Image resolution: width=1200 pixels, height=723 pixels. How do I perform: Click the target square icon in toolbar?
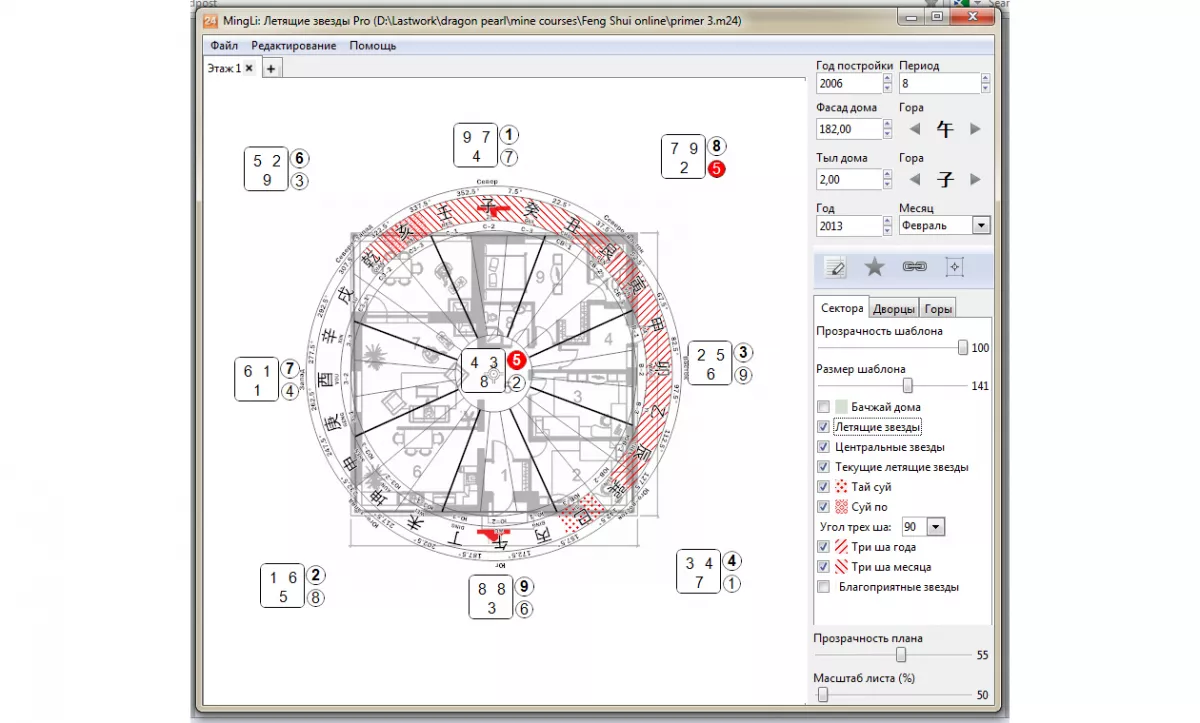954,267
